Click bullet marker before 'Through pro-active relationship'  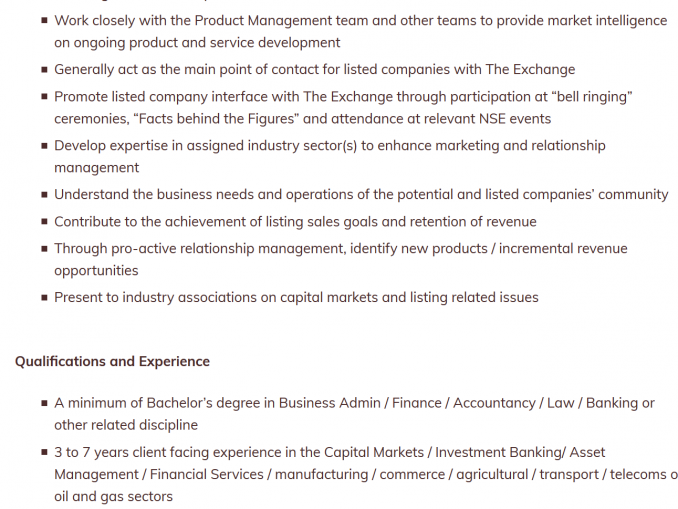pyautogui.click(x=44, y=249)
